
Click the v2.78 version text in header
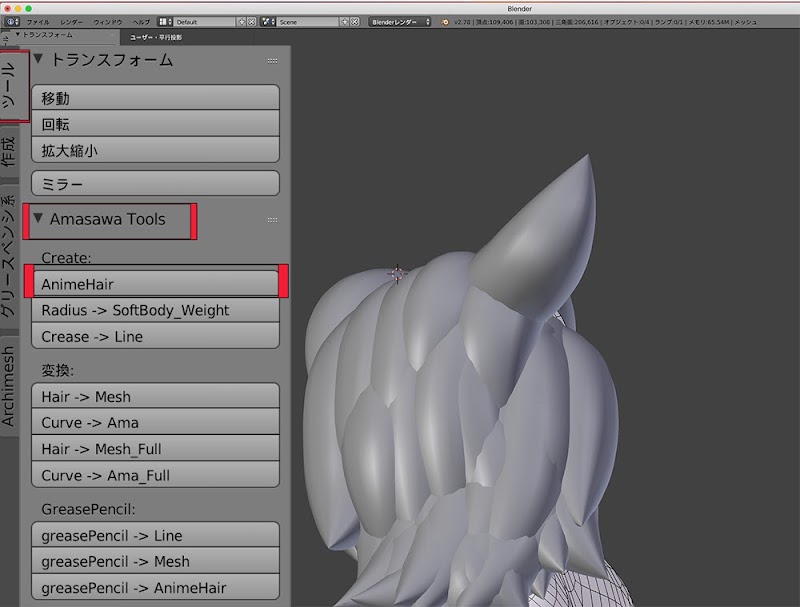(462, 22)
